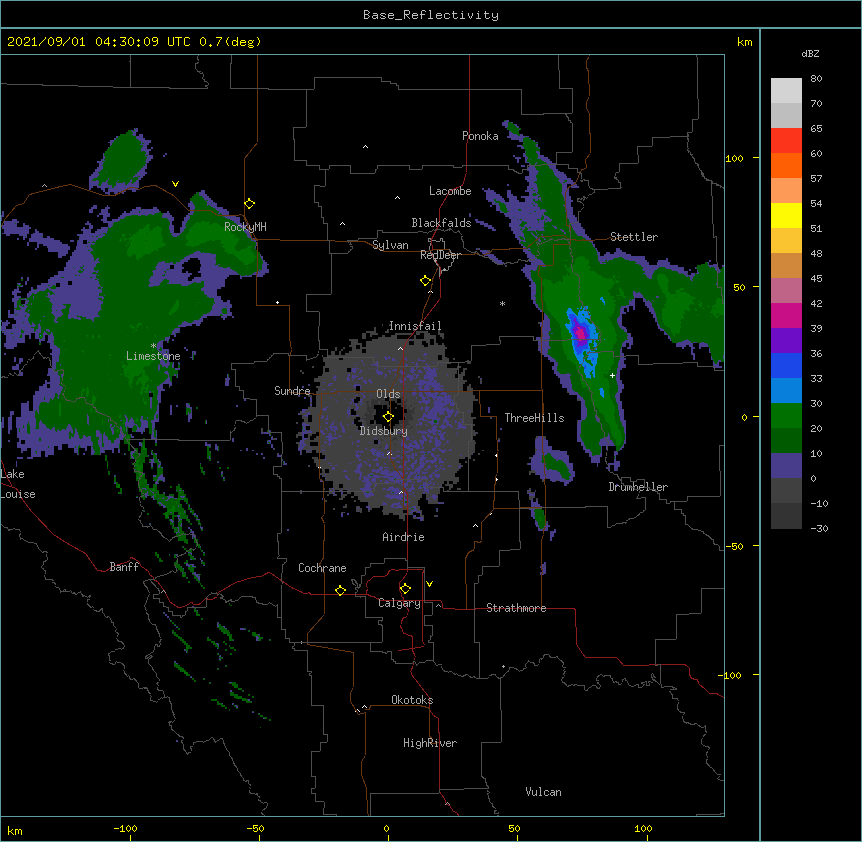The image size is (862, 842).
Task: Pick the bright green 20-30 dBZ legend swatch
Action: (786, 416)
